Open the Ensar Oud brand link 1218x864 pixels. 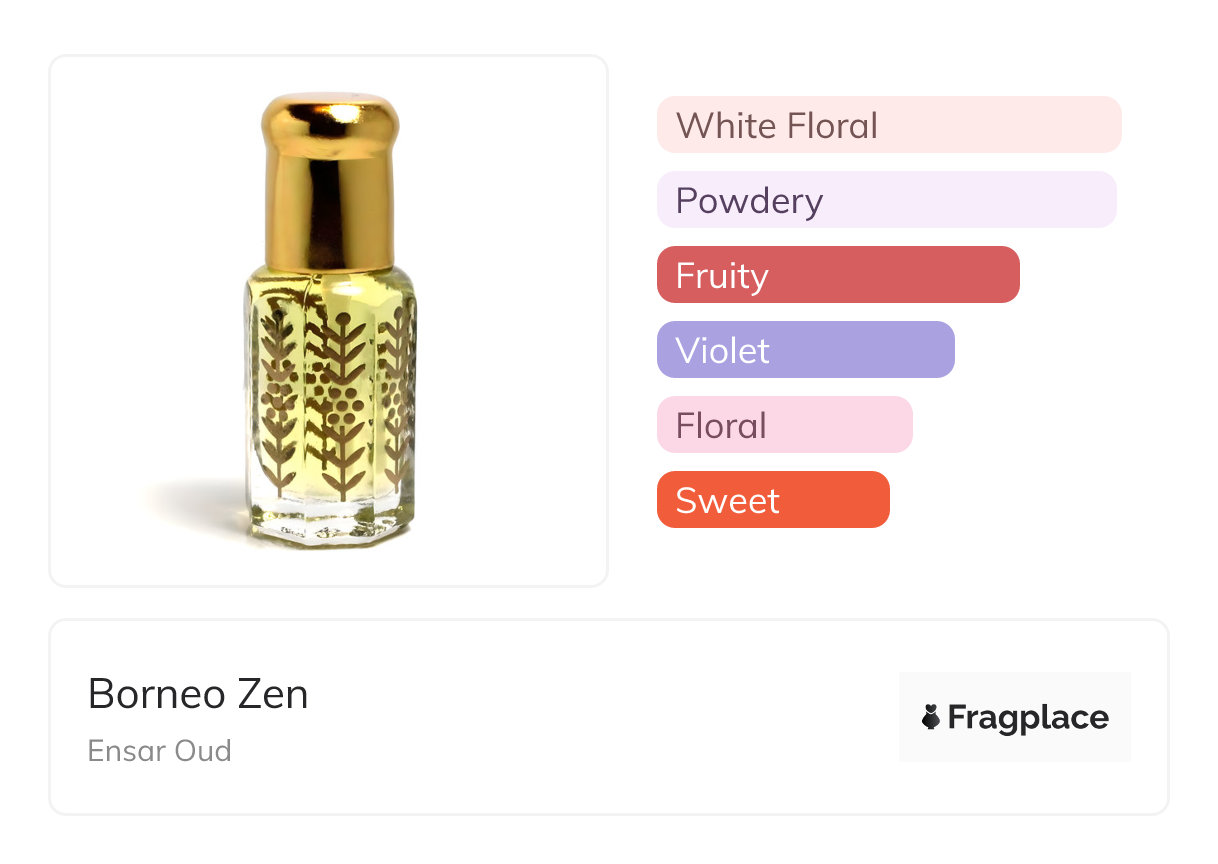point(159,750)
